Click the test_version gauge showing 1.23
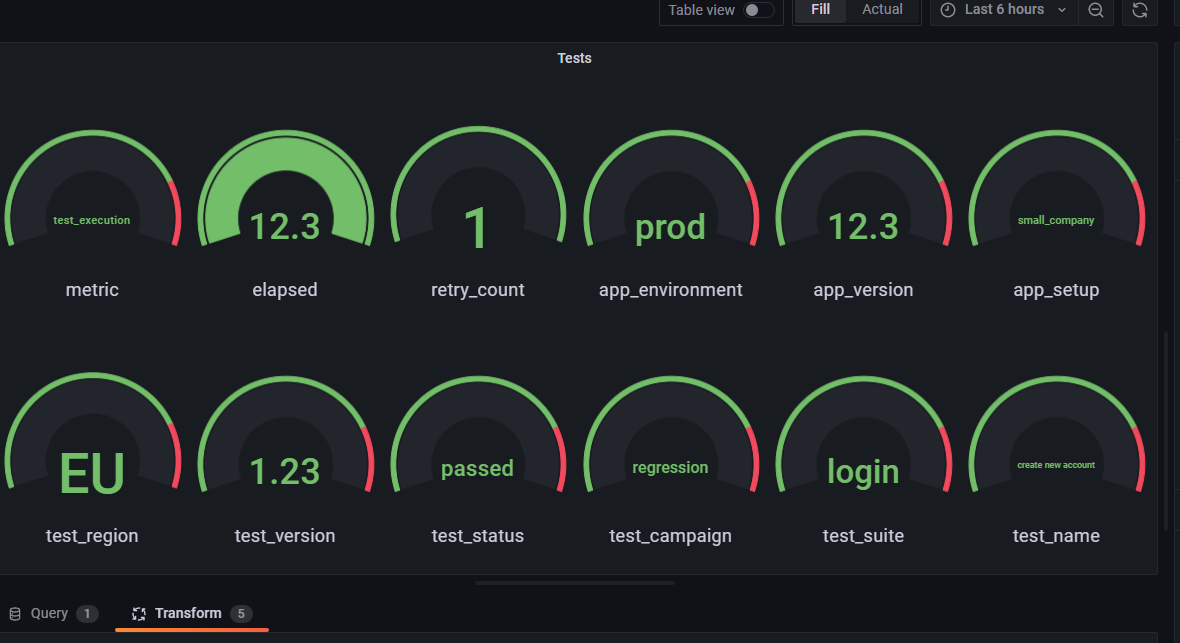 (285, 434)
